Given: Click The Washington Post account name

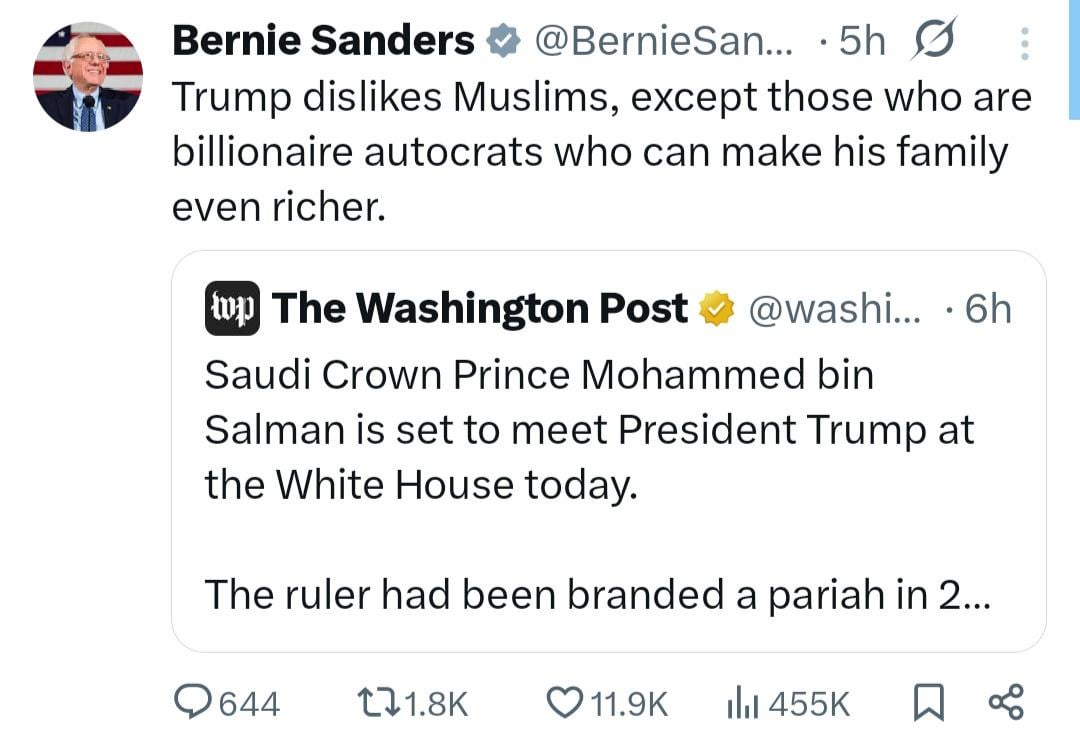Looking at the screenshot, I should (x=479, y=309).
